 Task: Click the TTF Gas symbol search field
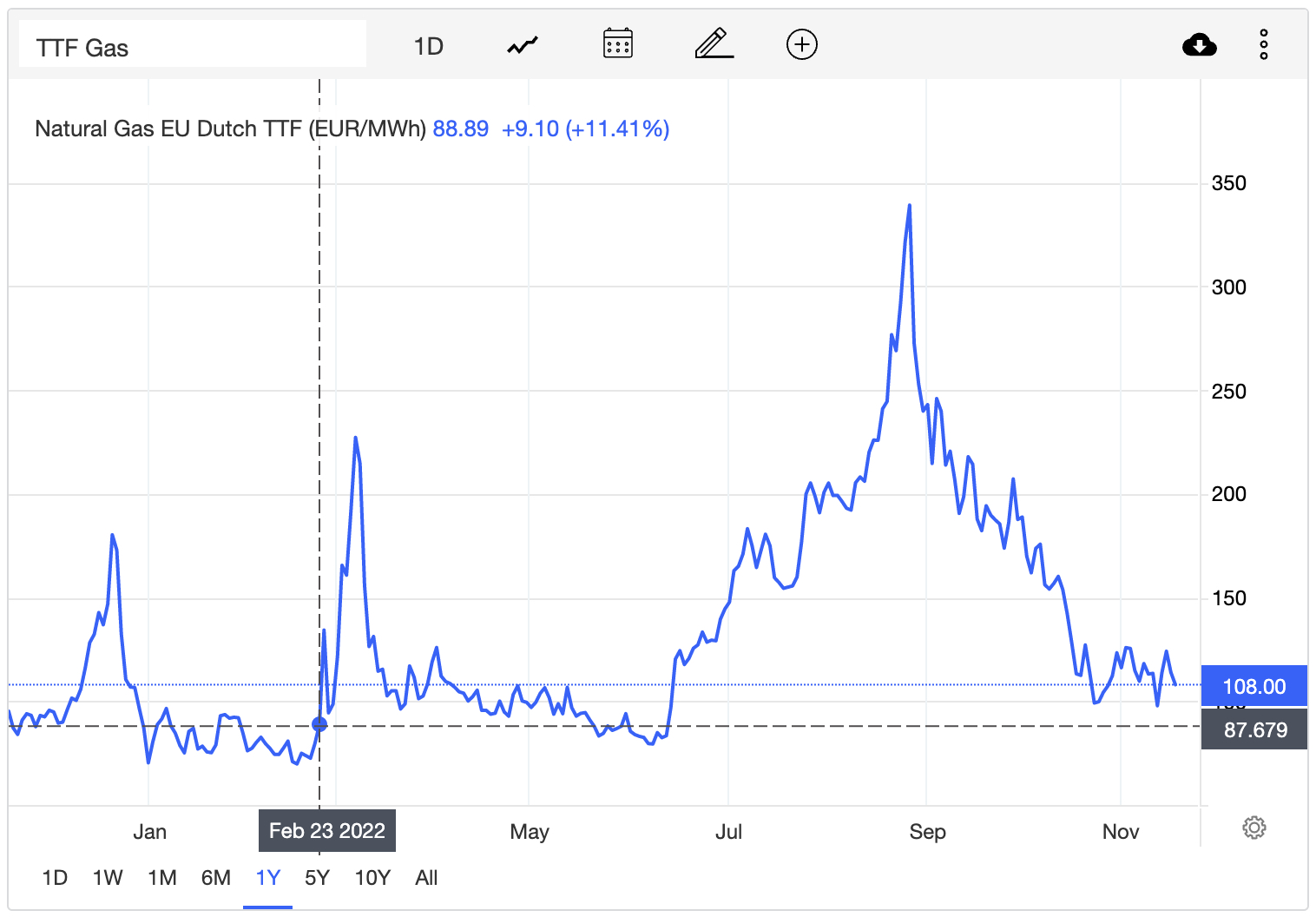193,47
